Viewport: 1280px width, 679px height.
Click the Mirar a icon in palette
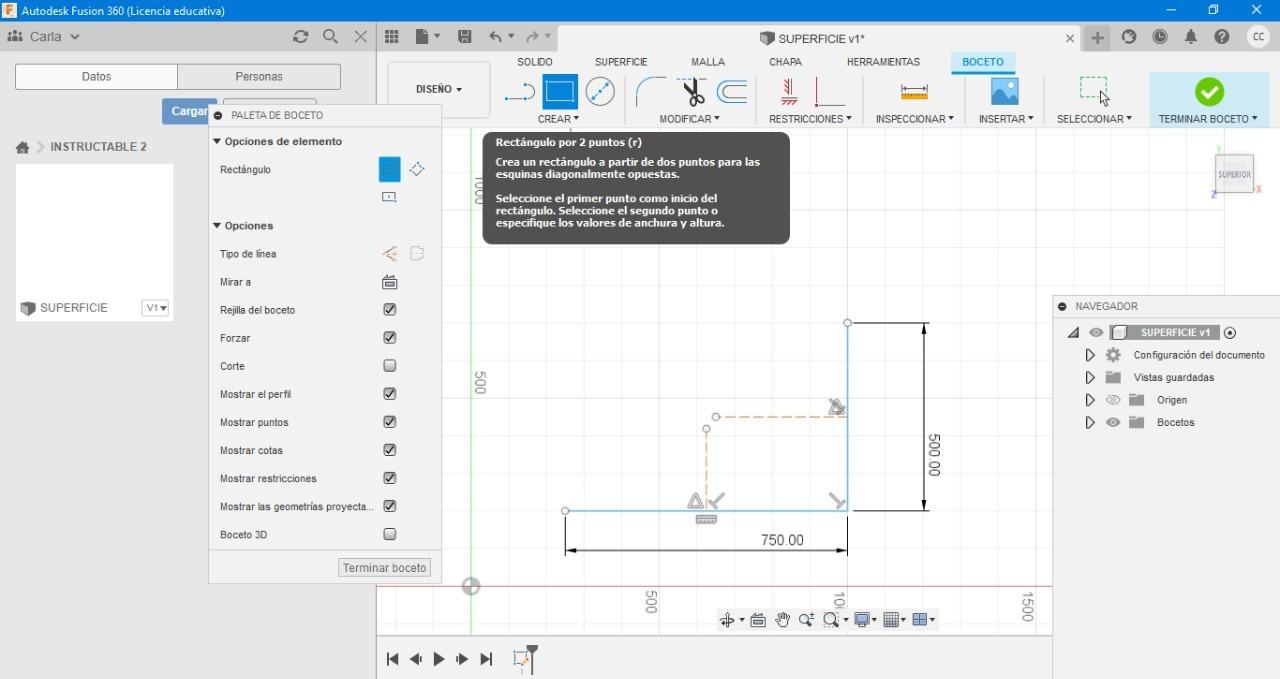tap(390, 282)
